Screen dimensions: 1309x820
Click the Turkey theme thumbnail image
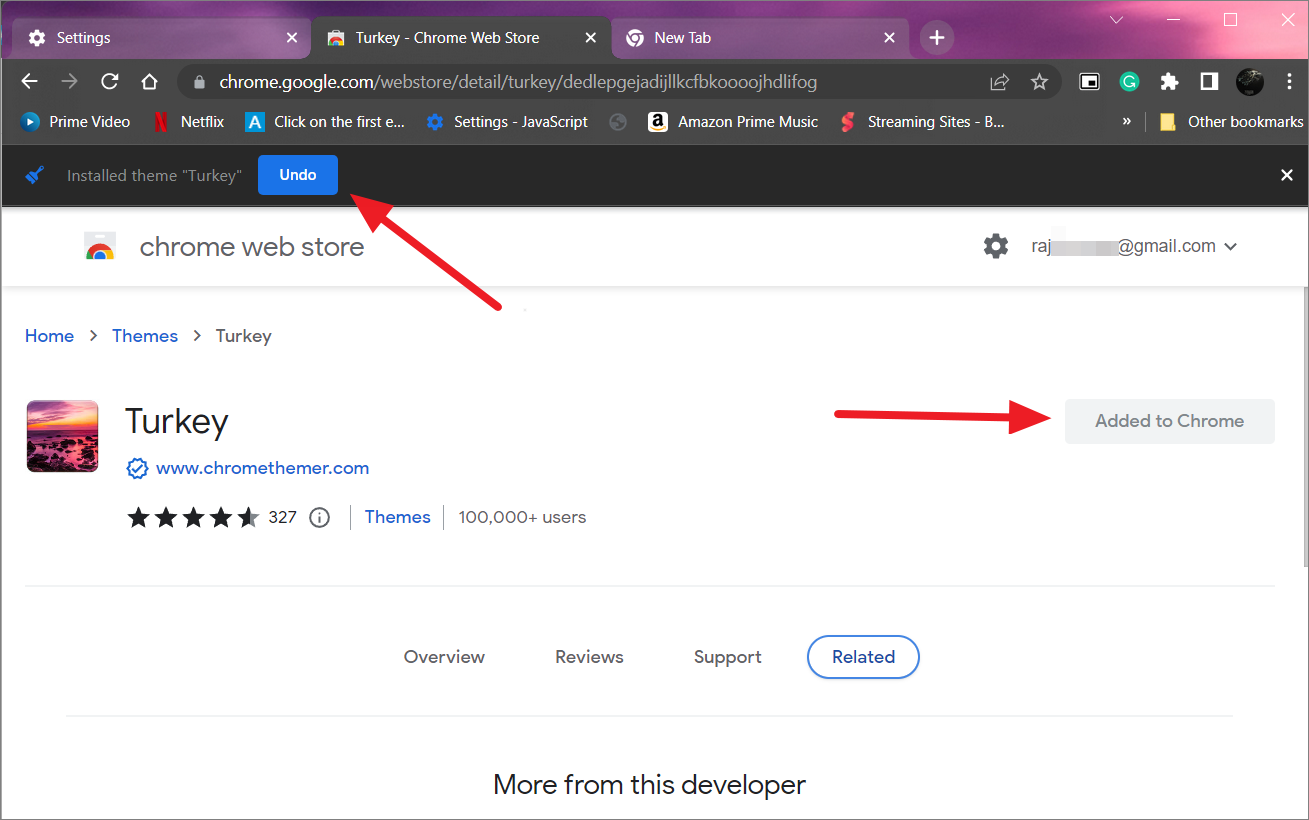[x=62, y=436]
